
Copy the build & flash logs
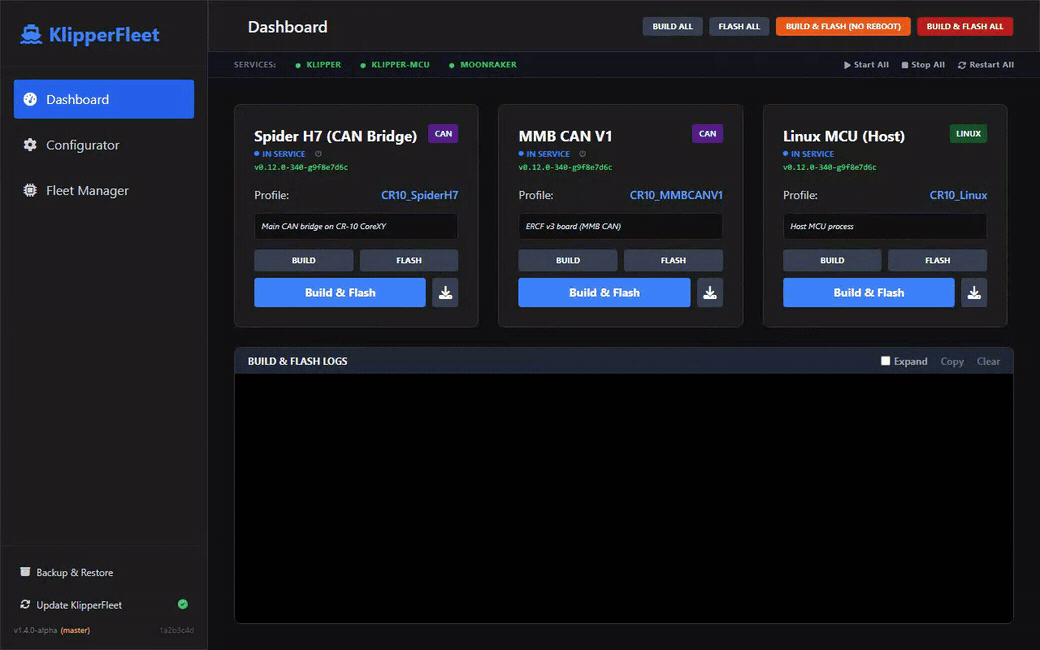point(952,361)
